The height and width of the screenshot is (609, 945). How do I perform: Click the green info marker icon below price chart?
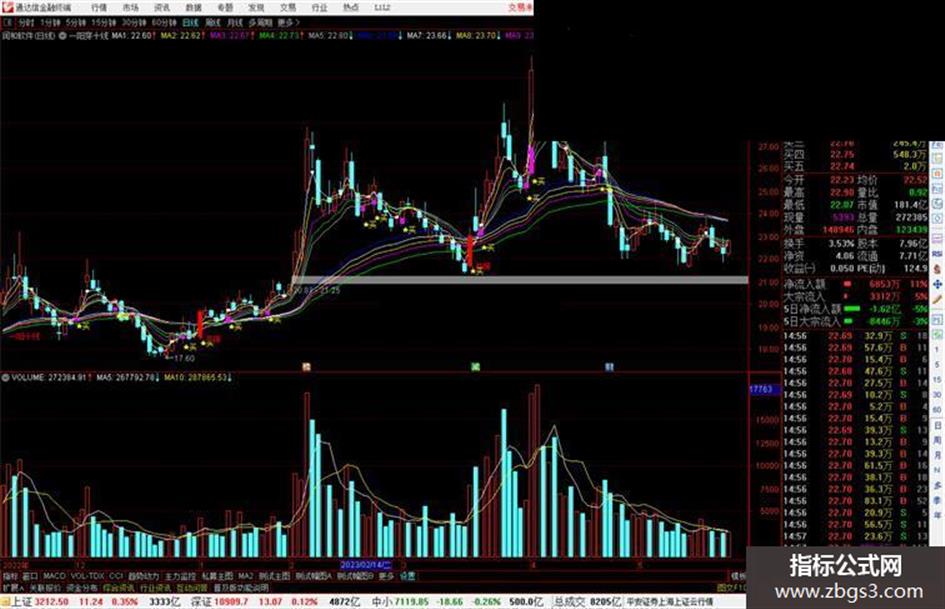pyautogui.click(x=476, y=367)
